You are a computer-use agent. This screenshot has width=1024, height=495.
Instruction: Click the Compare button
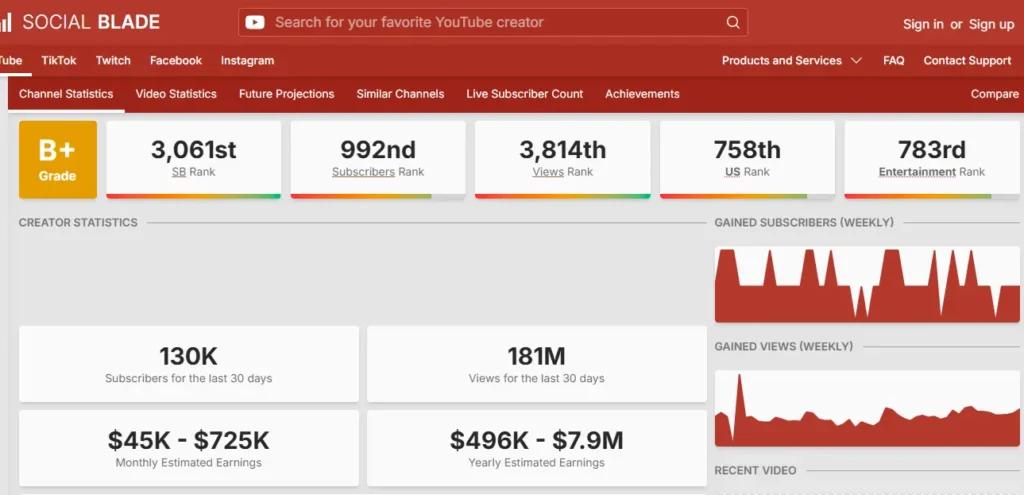point(994,94)
